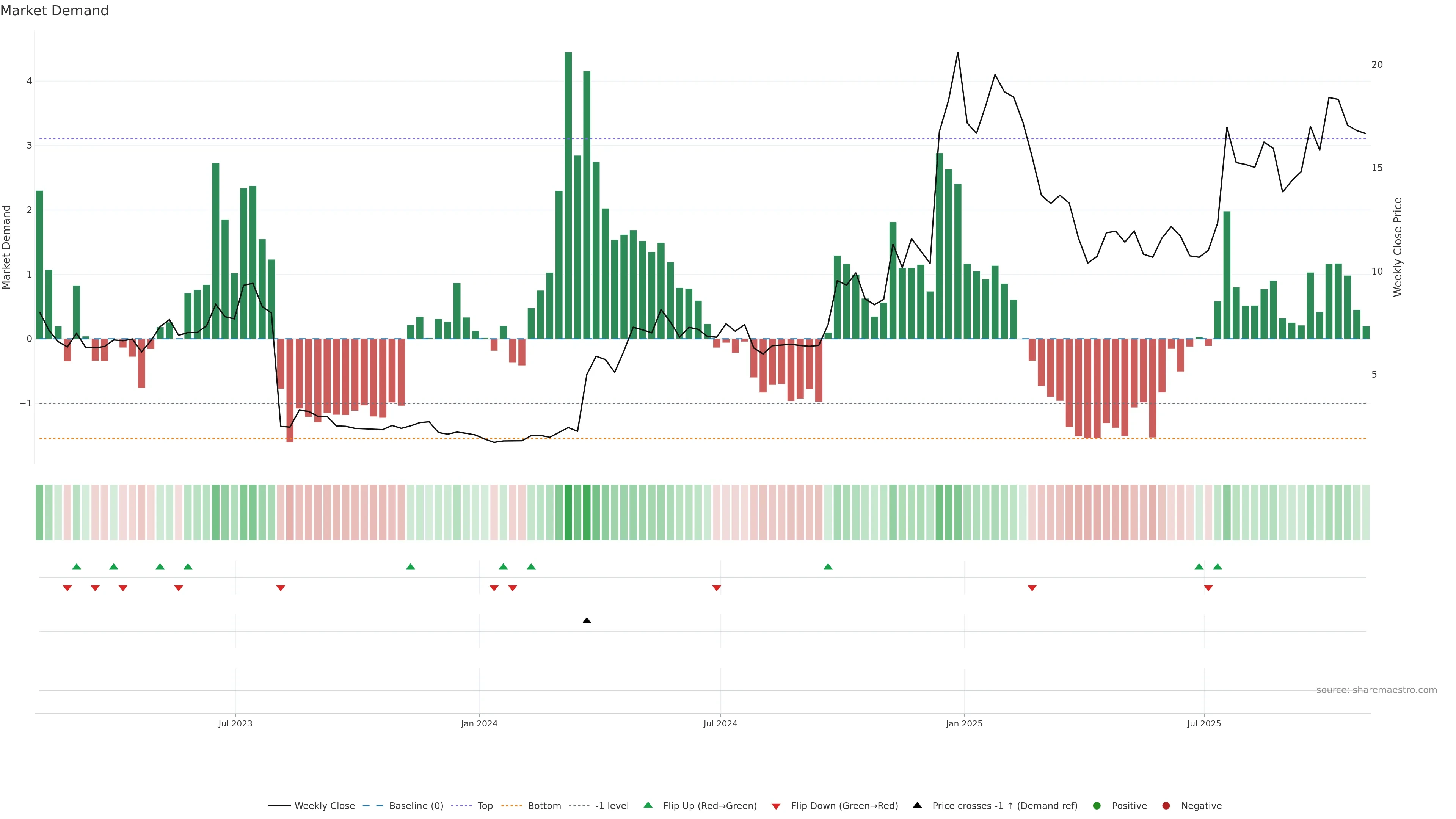1456x819 pixels.
Task: Click the red Flip Down marker near Jul 2024
Action: pyautogui.click(x=717, y=588)
